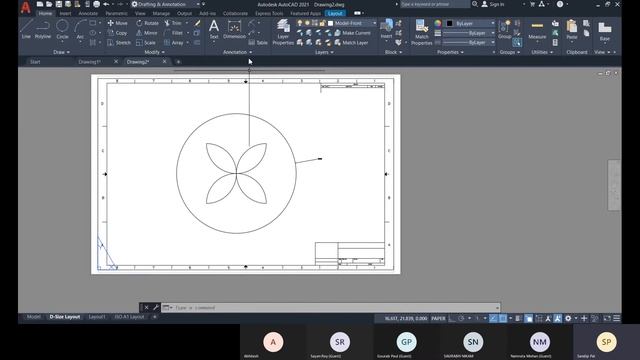Screen dimensions: 640x360
Task: Open the ByLayer lineweight dropdown
Action: tap(470, 33)
